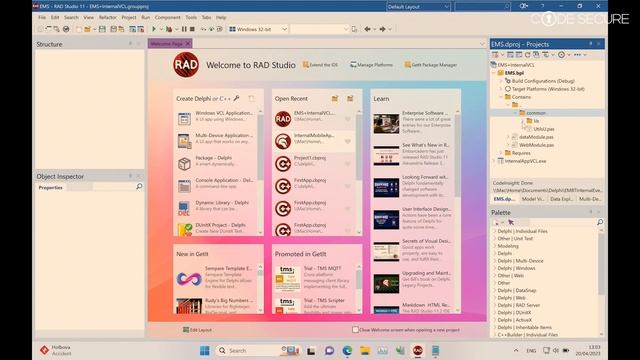The height and width of the screenshot is (360, 640).
Task: Expand Delphi | RAD Server palette category
Action: [495, 305]
